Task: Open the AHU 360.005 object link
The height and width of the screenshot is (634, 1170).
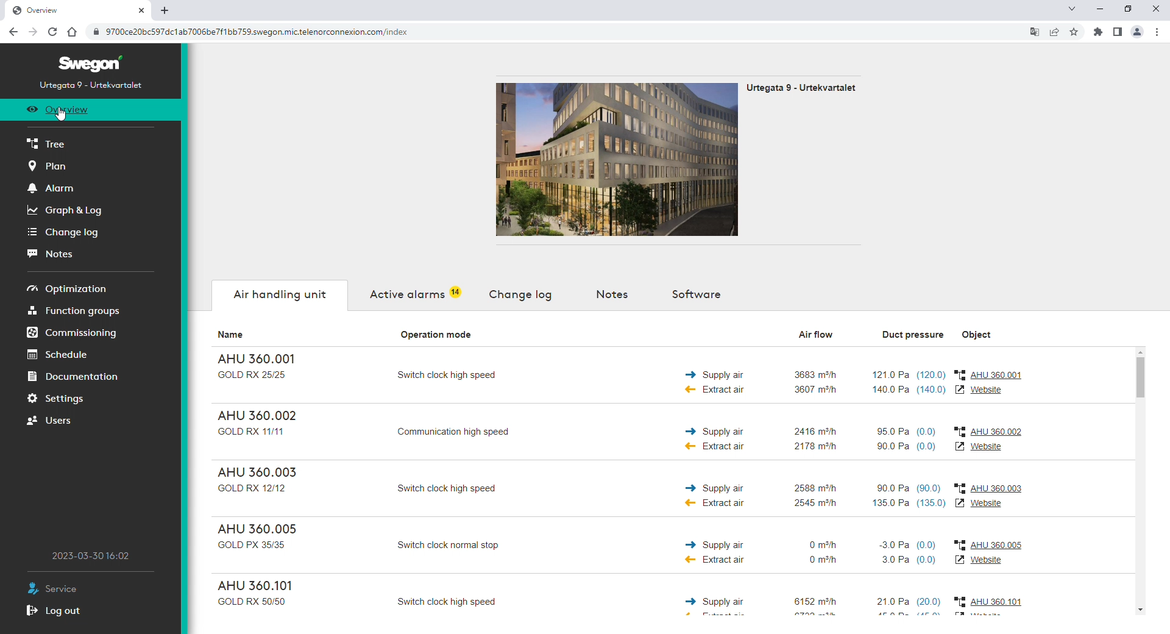Action: pos(995,545)
